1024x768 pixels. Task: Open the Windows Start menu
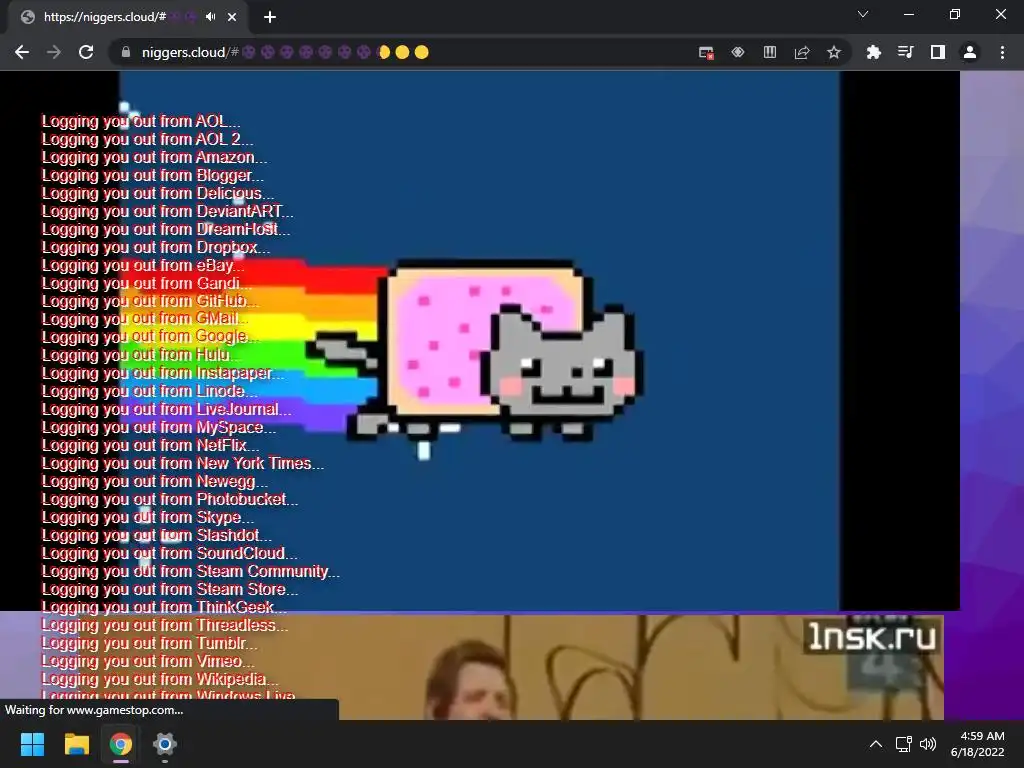32,744
